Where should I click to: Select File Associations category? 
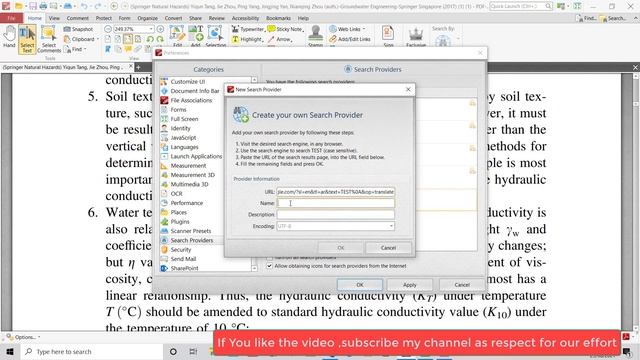click(x=191, y=100)
